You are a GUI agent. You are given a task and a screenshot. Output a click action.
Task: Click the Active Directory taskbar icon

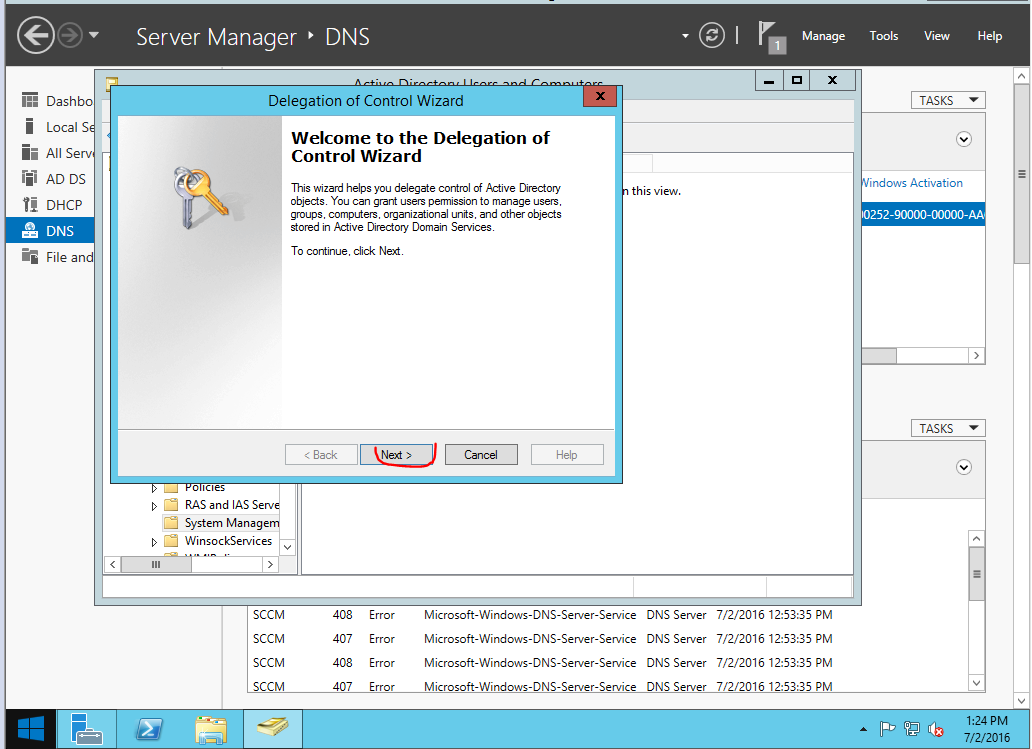272,729
